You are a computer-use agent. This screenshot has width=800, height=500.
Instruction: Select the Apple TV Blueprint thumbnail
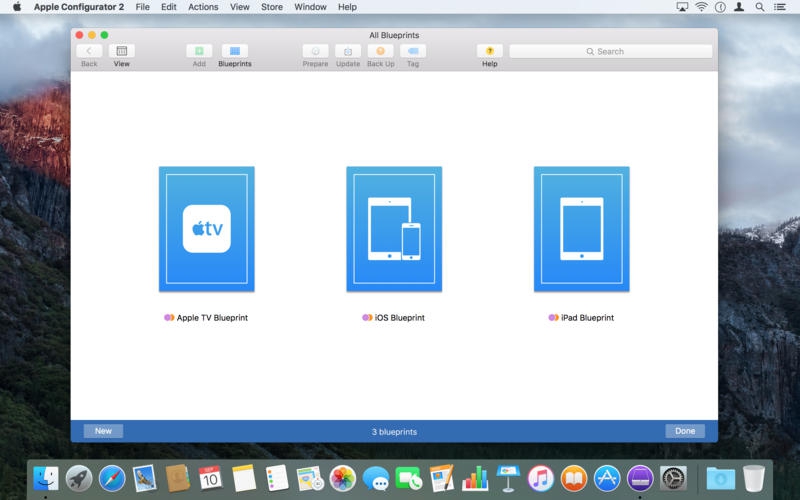pos(207,229)
